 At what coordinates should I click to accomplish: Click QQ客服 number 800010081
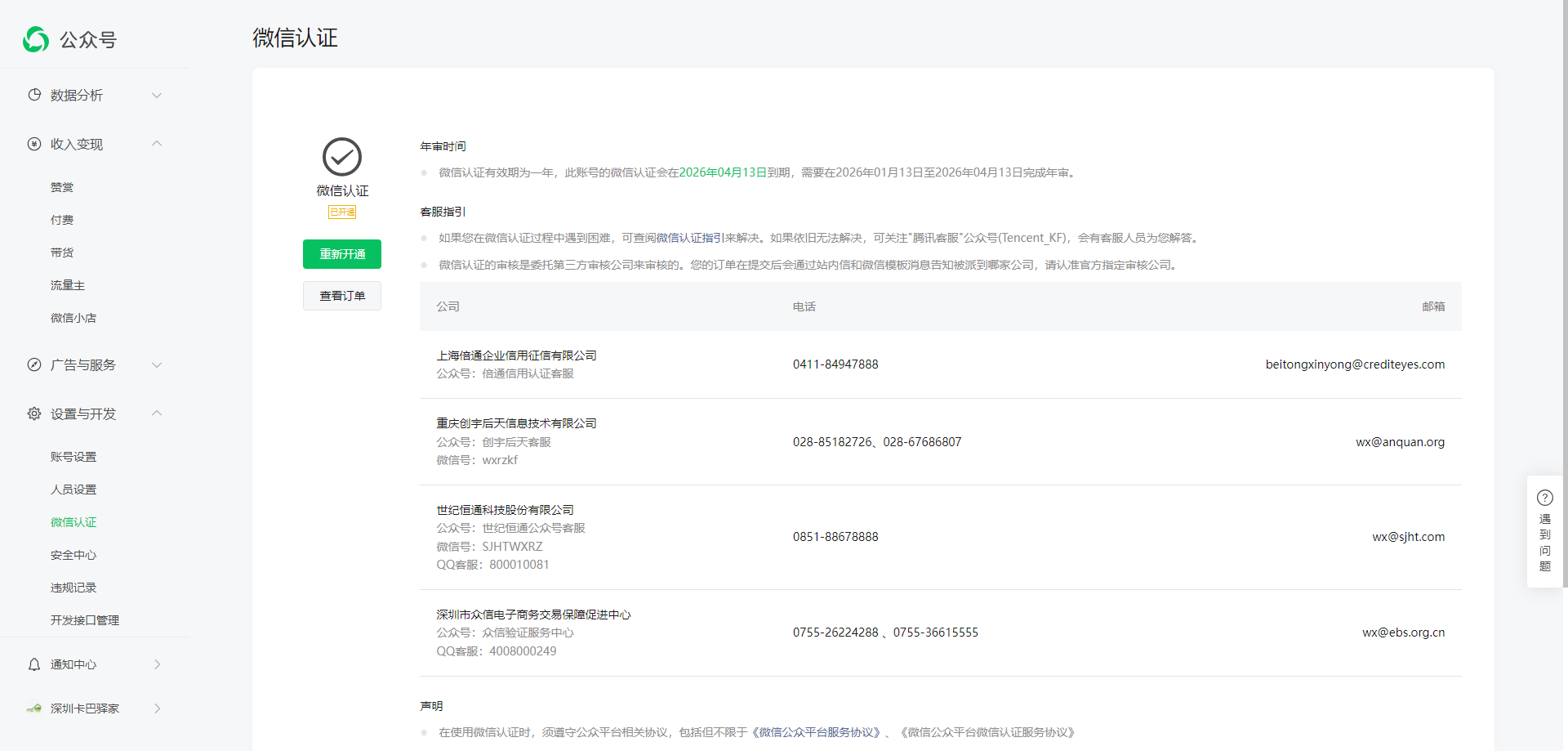(x=519, y=565)
